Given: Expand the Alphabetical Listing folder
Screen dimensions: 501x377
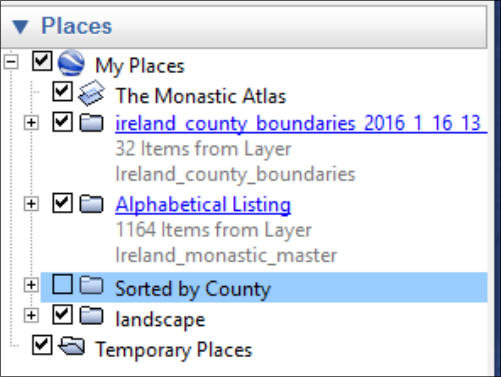Looking at the screenshot, I should click(x=31, y=204).
